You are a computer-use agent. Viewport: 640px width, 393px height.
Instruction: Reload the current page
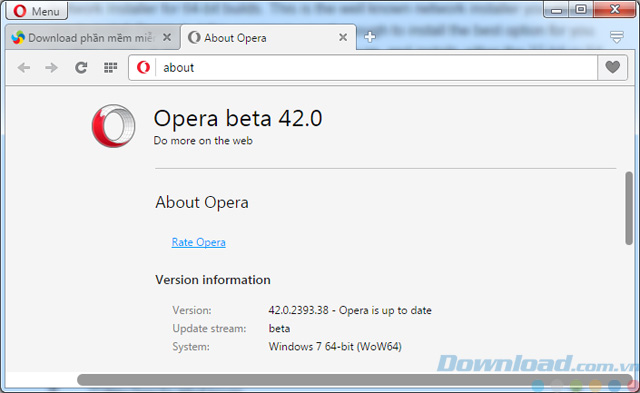tap(81, 67)
